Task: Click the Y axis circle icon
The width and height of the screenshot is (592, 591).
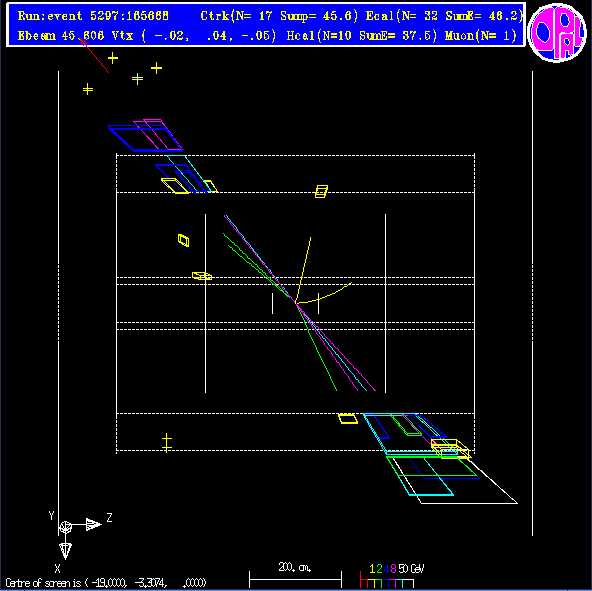Action: pyautogui.click(x=66, y=526)
